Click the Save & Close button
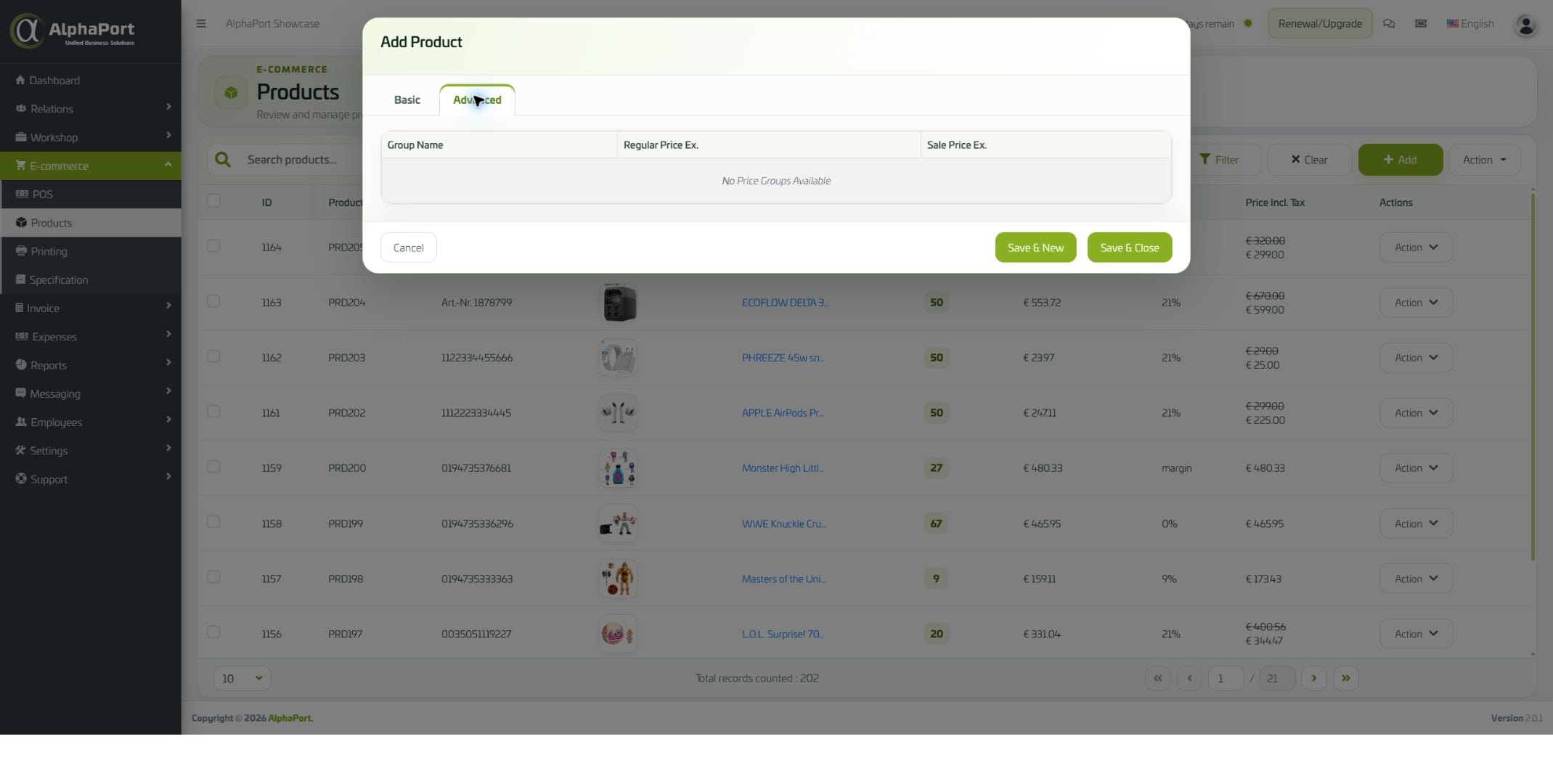 click(x=1129, y=248)
